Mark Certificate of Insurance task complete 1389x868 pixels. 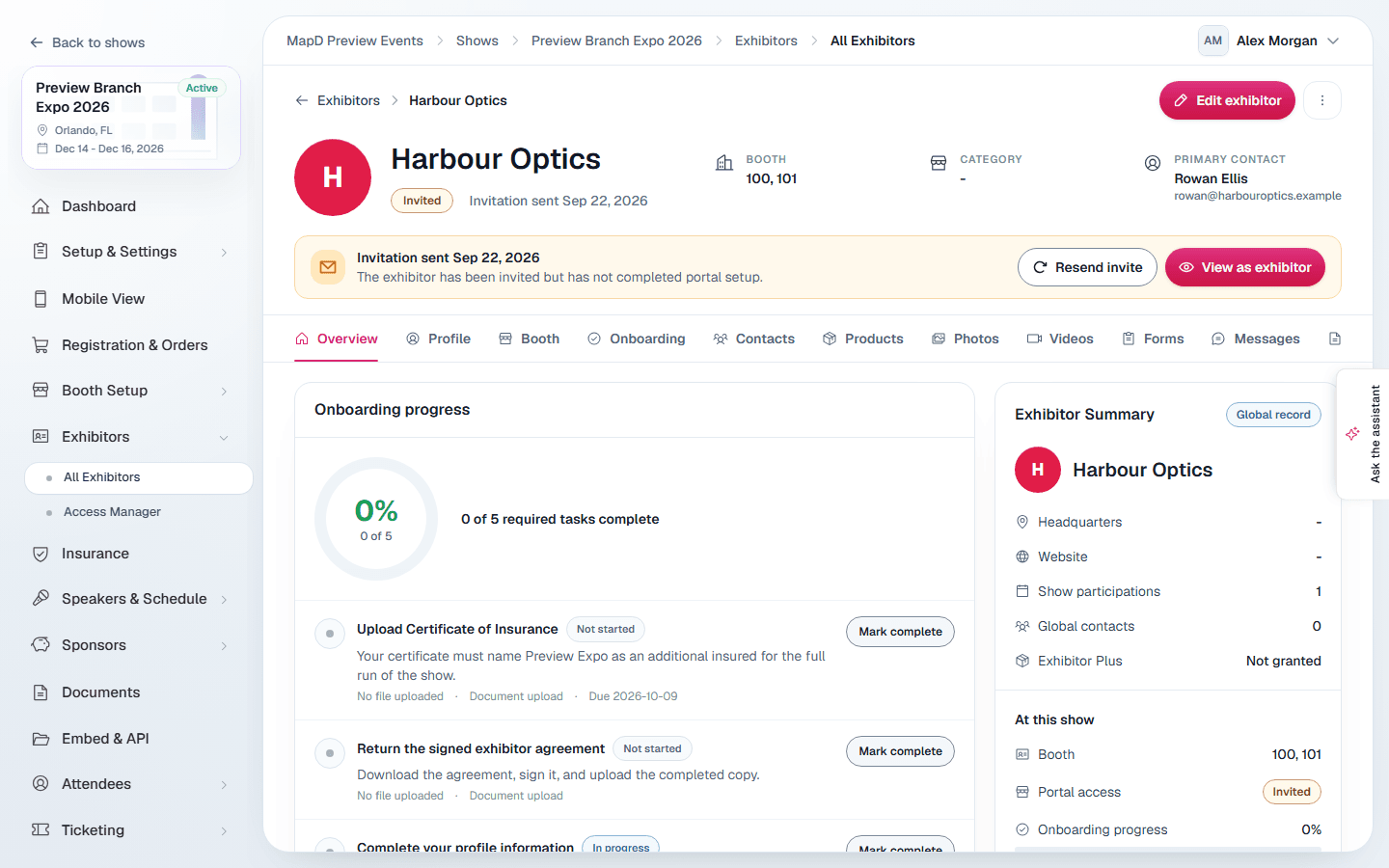click(900, 632)
